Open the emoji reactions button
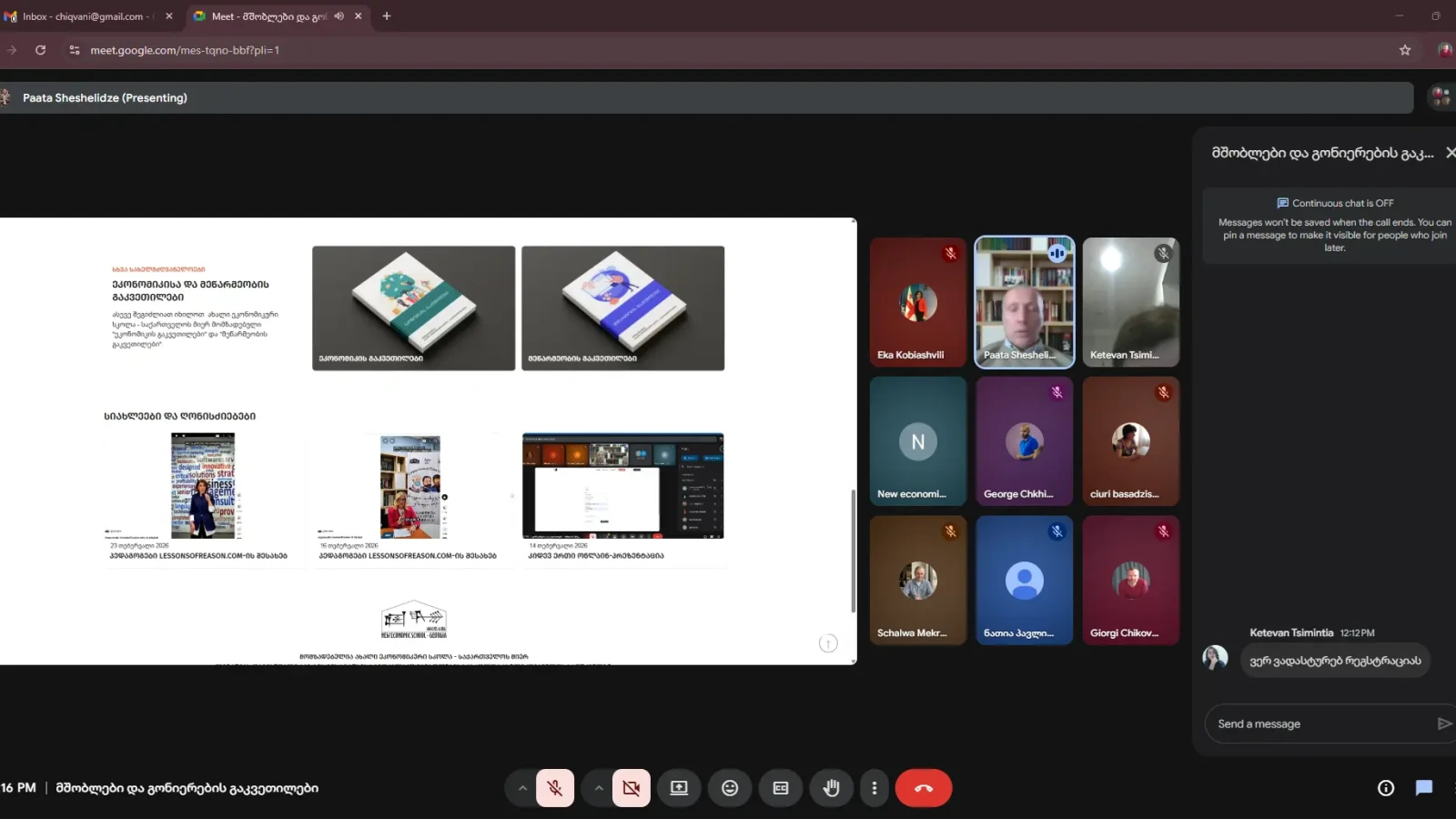1456x819 pixels. (x=730, y=788)
